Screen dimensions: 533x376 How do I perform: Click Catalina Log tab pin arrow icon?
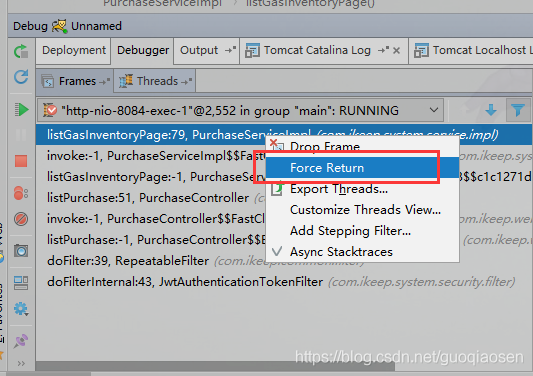click(383, 50)
